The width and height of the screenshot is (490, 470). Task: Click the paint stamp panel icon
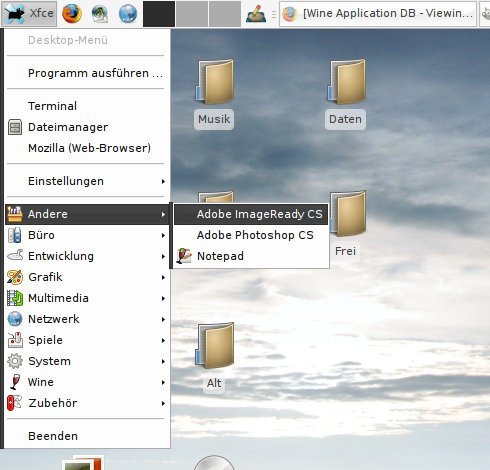pyautogui.click(x=256, y=14)
